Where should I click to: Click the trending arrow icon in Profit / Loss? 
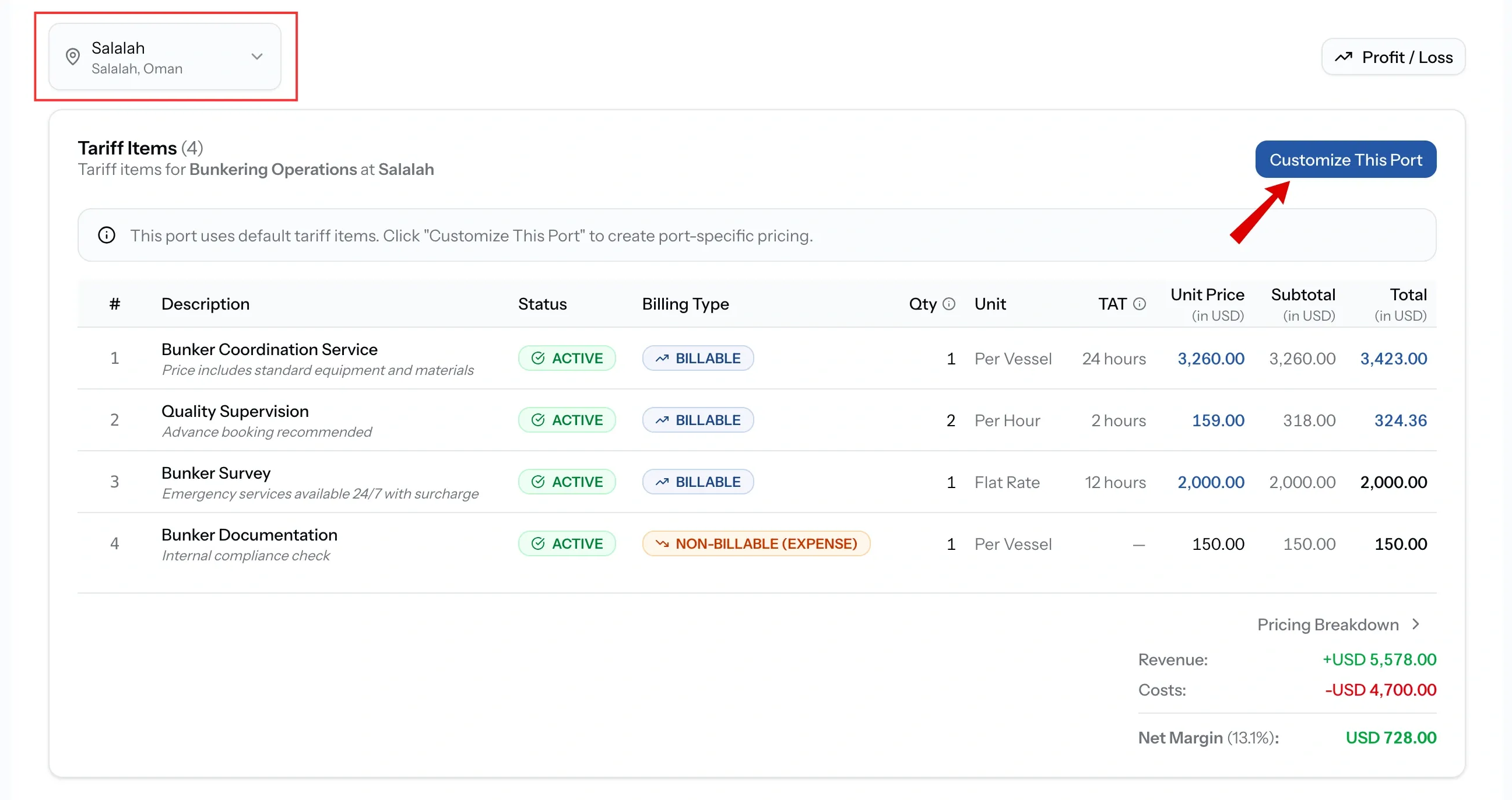1344,57
